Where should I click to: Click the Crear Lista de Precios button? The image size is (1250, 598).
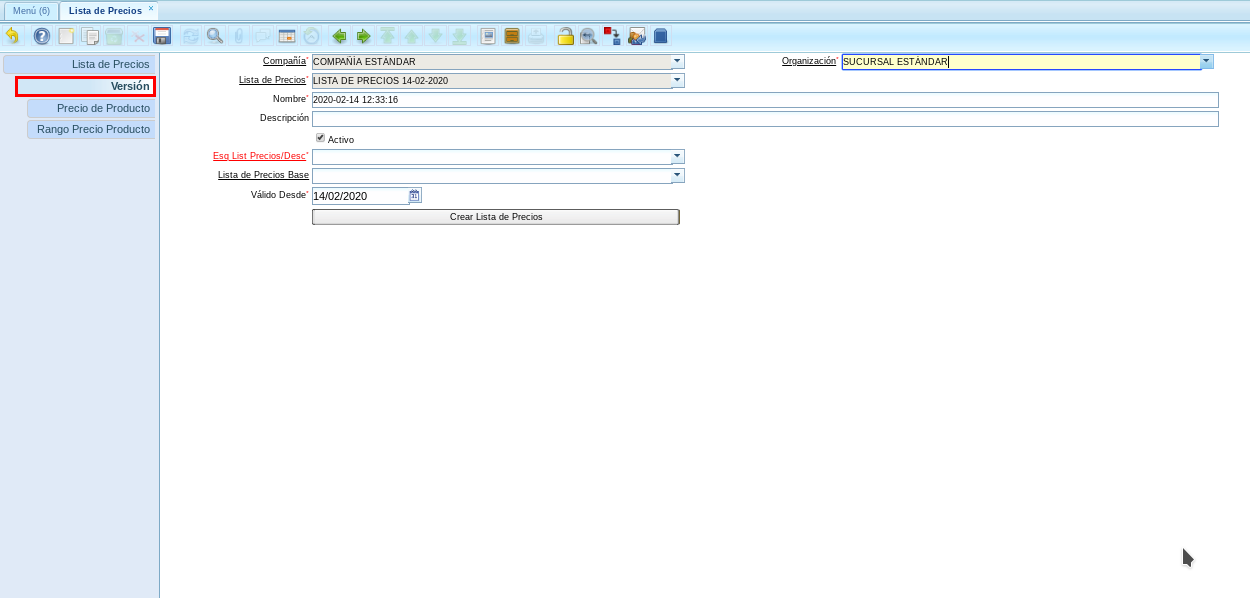[496, 216]
